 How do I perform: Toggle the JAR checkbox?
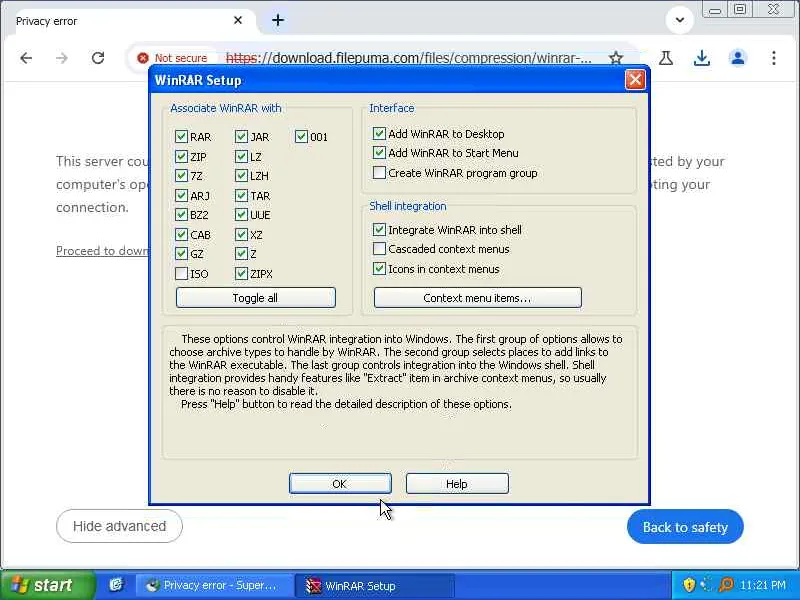[x=241, y=136]
